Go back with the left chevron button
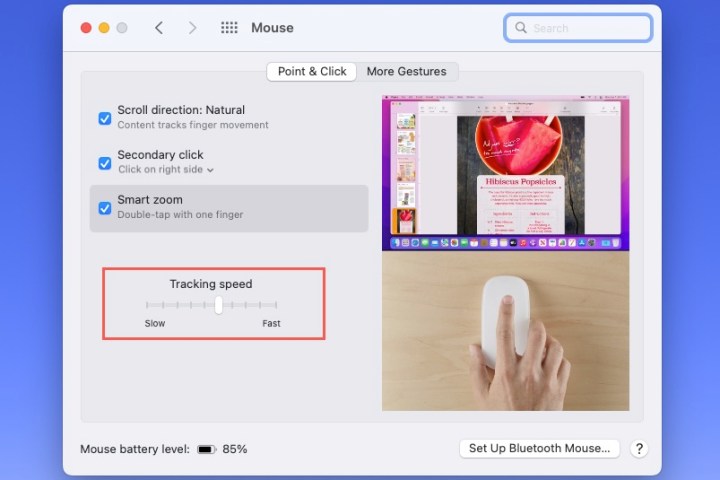This screenshot has width=720, height=480. tap(159, 28)
